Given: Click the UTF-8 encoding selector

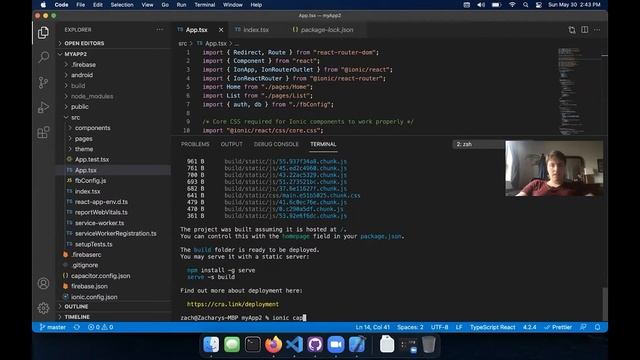Looking at the screenshot, I should 439,327.
